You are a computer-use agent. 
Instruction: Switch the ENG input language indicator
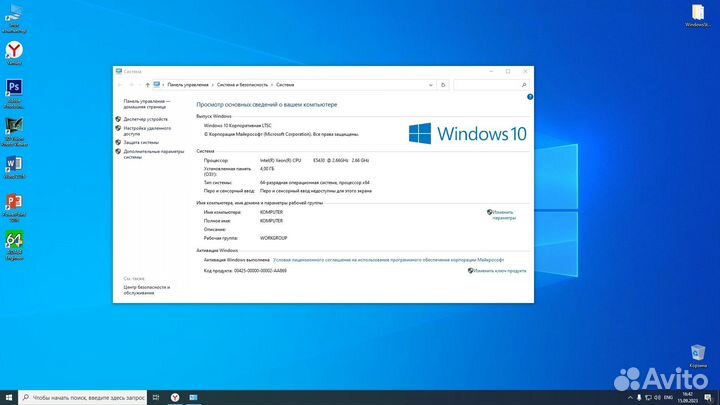click(669, 398)
